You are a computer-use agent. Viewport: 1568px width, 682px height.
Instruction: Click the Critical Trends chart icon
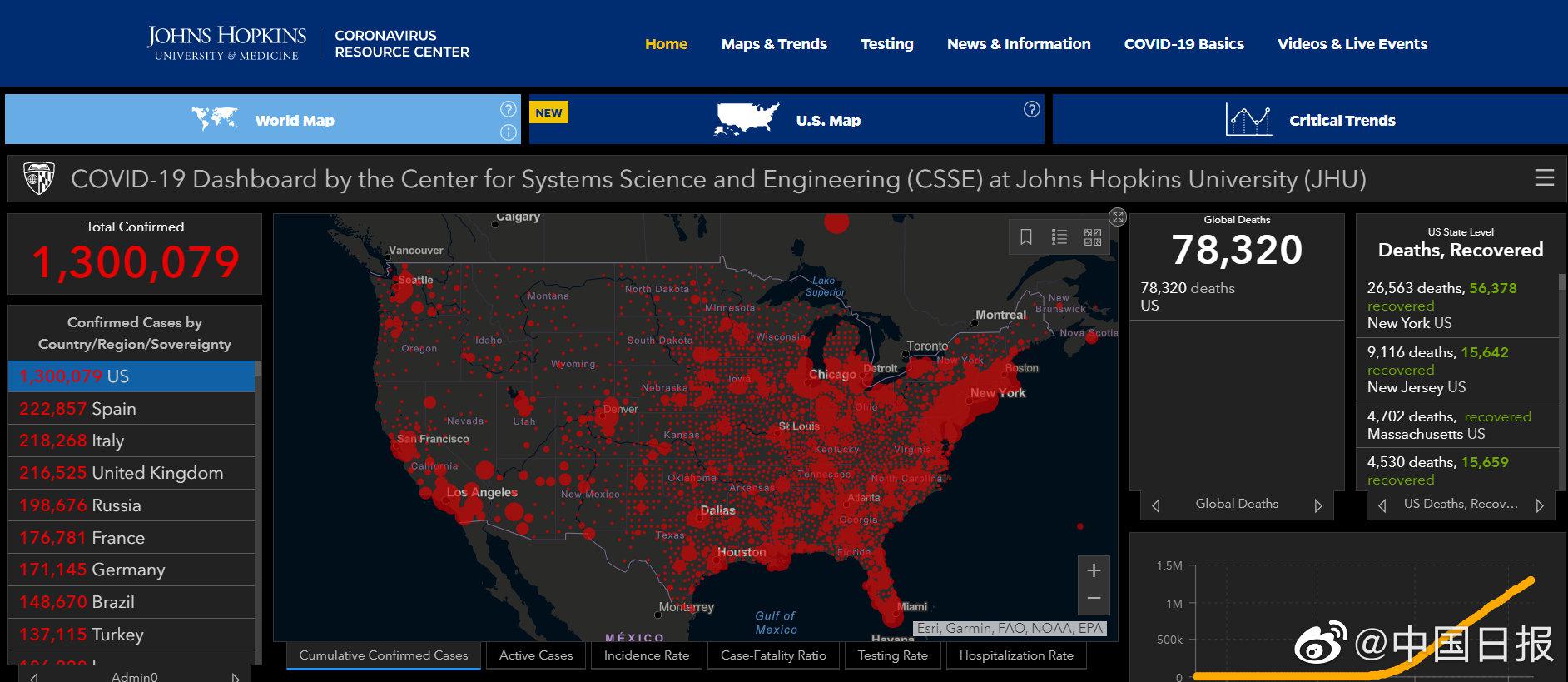(x=1248, y=120)
